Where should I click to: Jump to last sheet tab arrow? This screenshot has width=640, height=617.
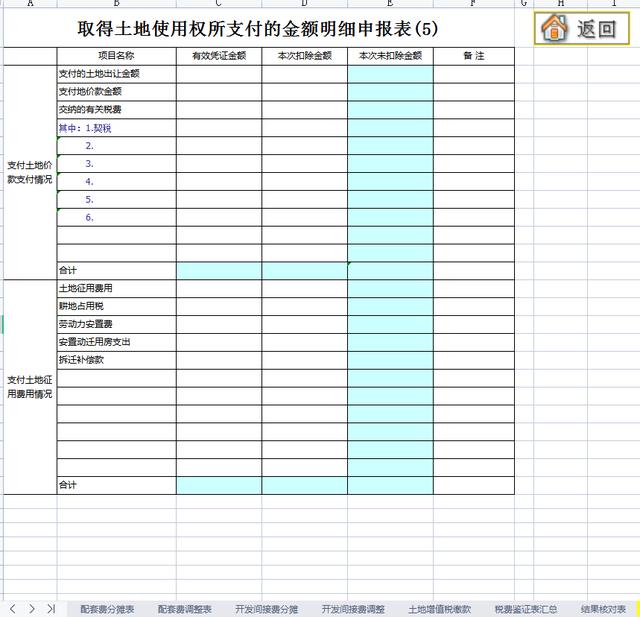tap(51, 609)
